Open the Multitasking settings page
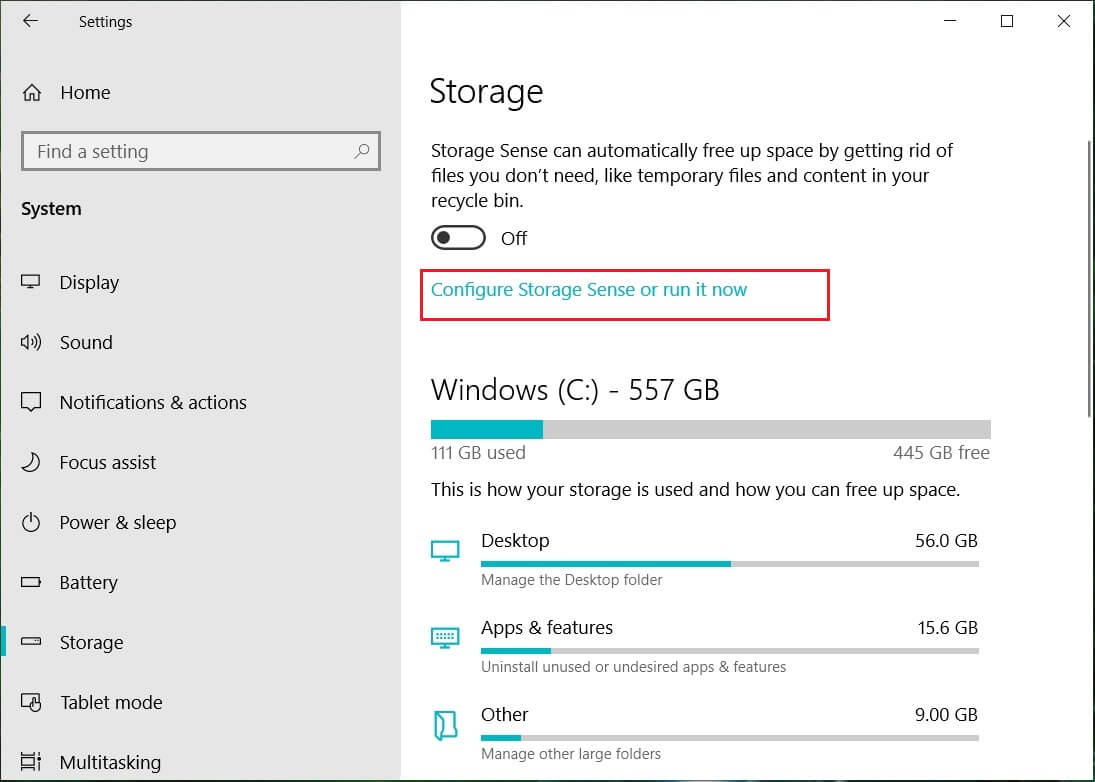 pyautogui.click(x=110, y=763)
